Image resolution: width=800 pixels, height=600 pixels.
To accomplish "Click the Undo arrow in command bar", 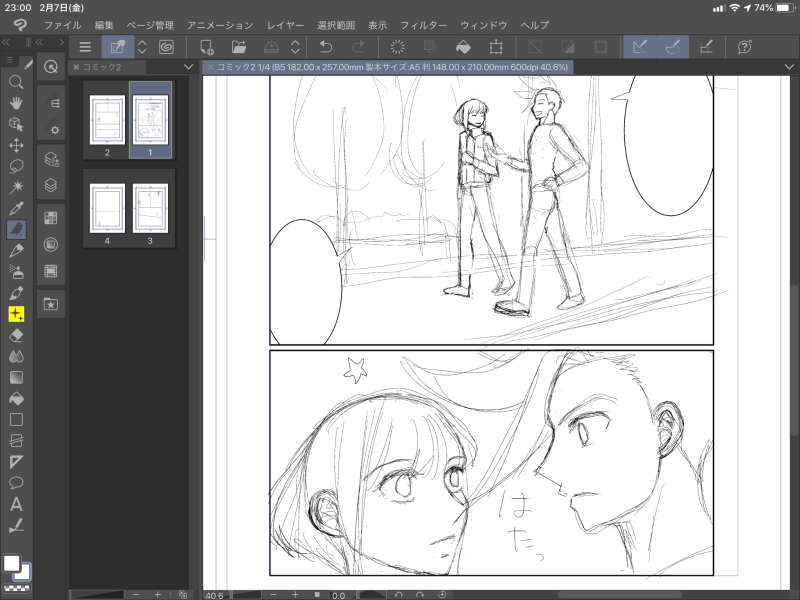I will (326, 47).
